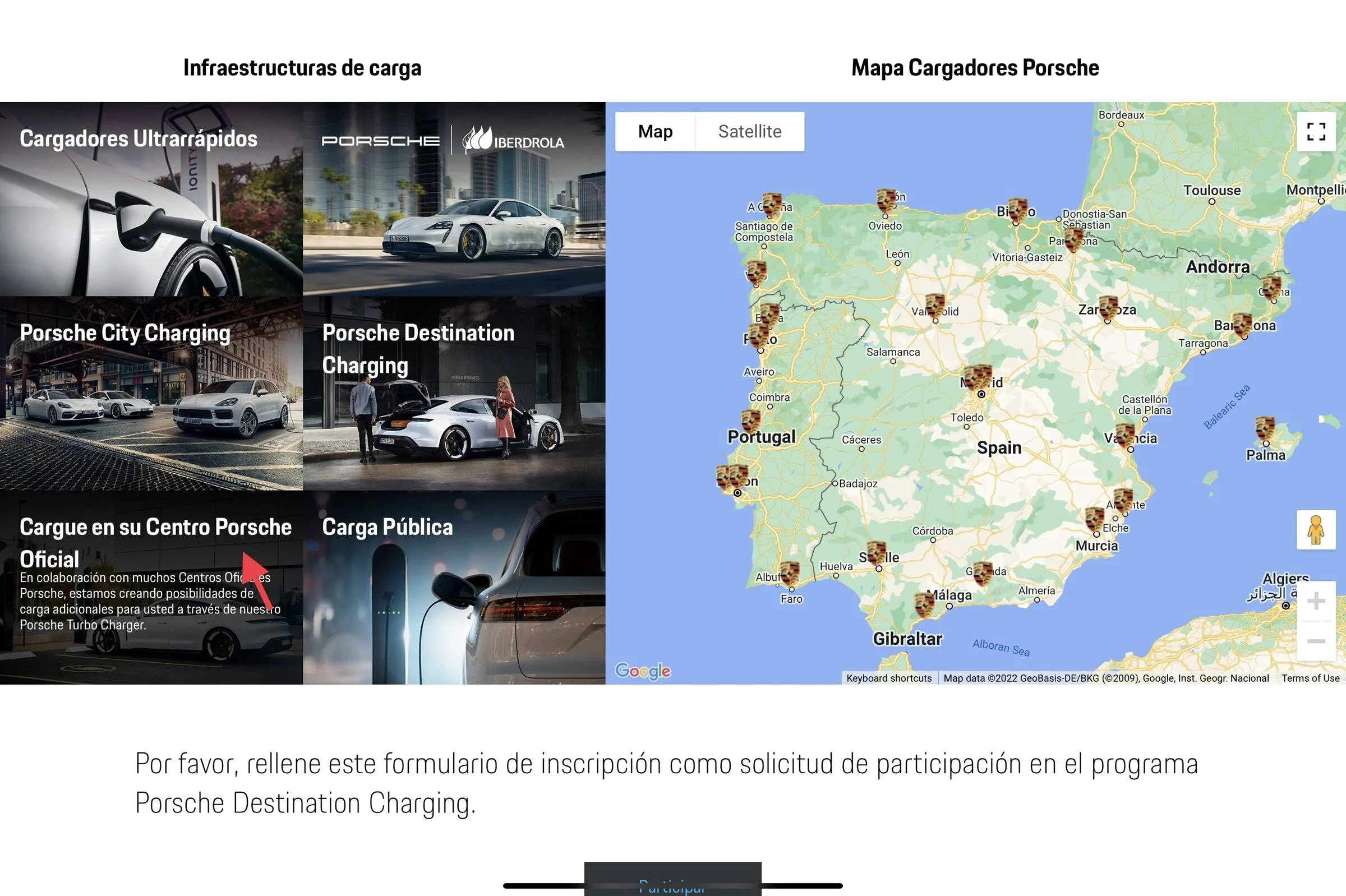Open Cargue en su Centro Porsche Oficial tile
This screenshot has height=896, width=1346.
(x=151, y=588)
